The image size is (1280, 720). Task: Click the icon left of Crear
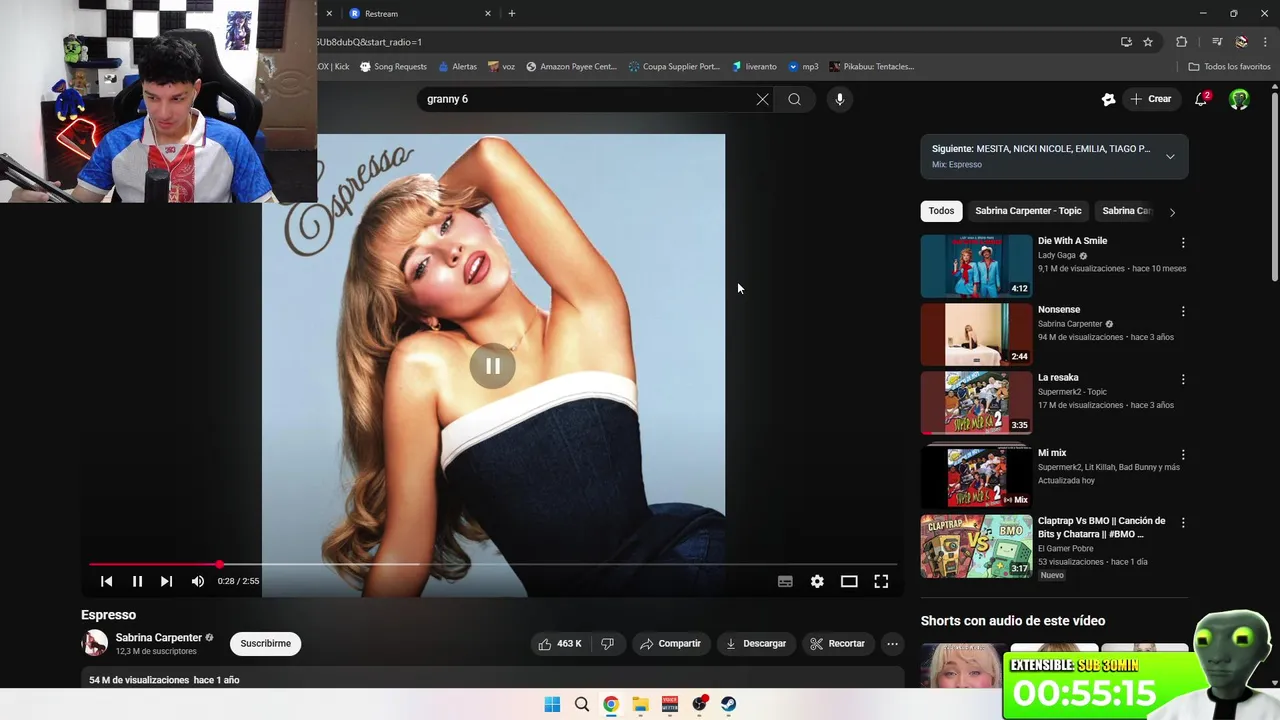click(x=1108, y=99)
